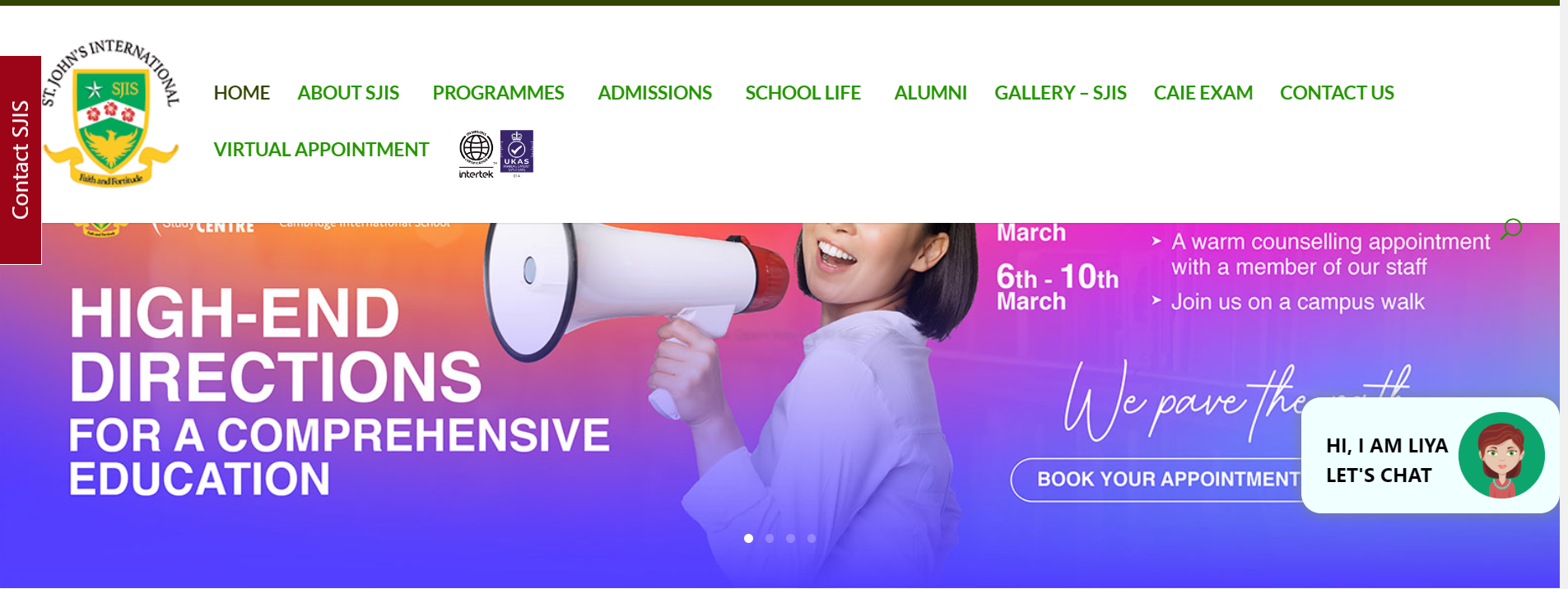Open the HOME menu item
Image resolution: width=1568 pixels, height=589 pixels.
[241, 93]
